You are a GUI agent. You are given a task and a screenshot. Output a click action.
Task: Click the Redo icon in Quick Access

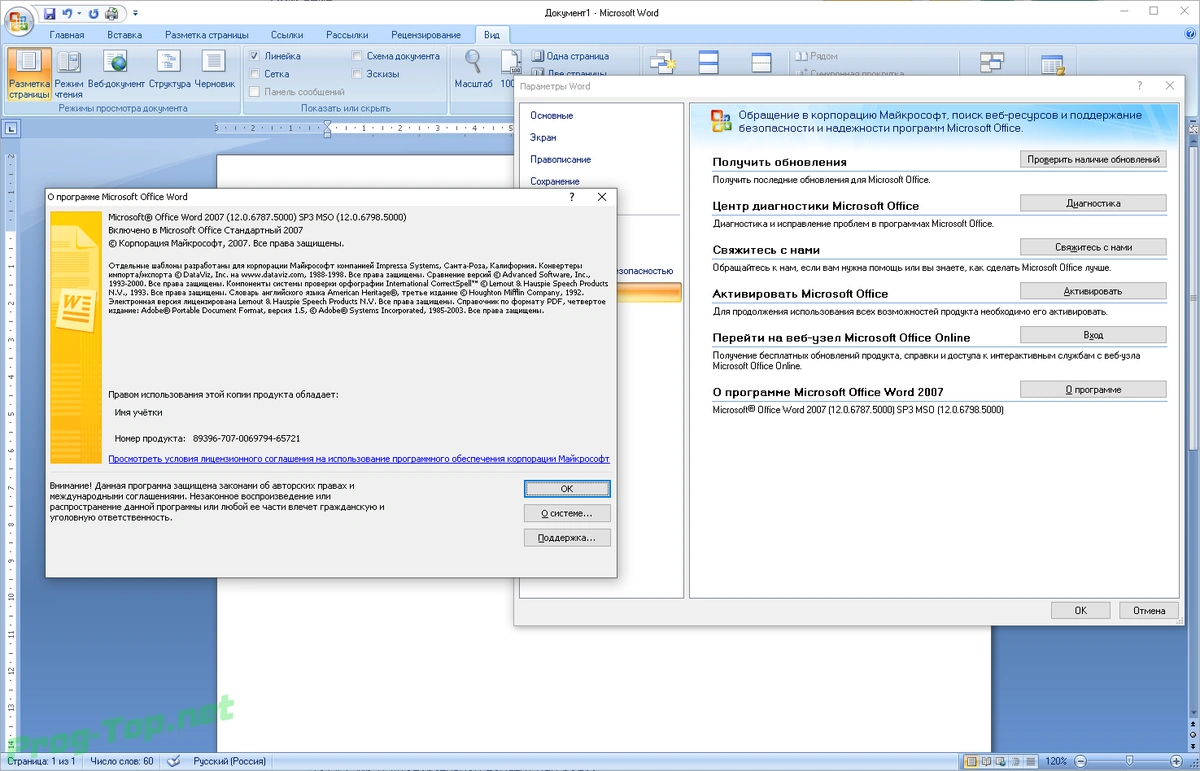tap(95, 13)
